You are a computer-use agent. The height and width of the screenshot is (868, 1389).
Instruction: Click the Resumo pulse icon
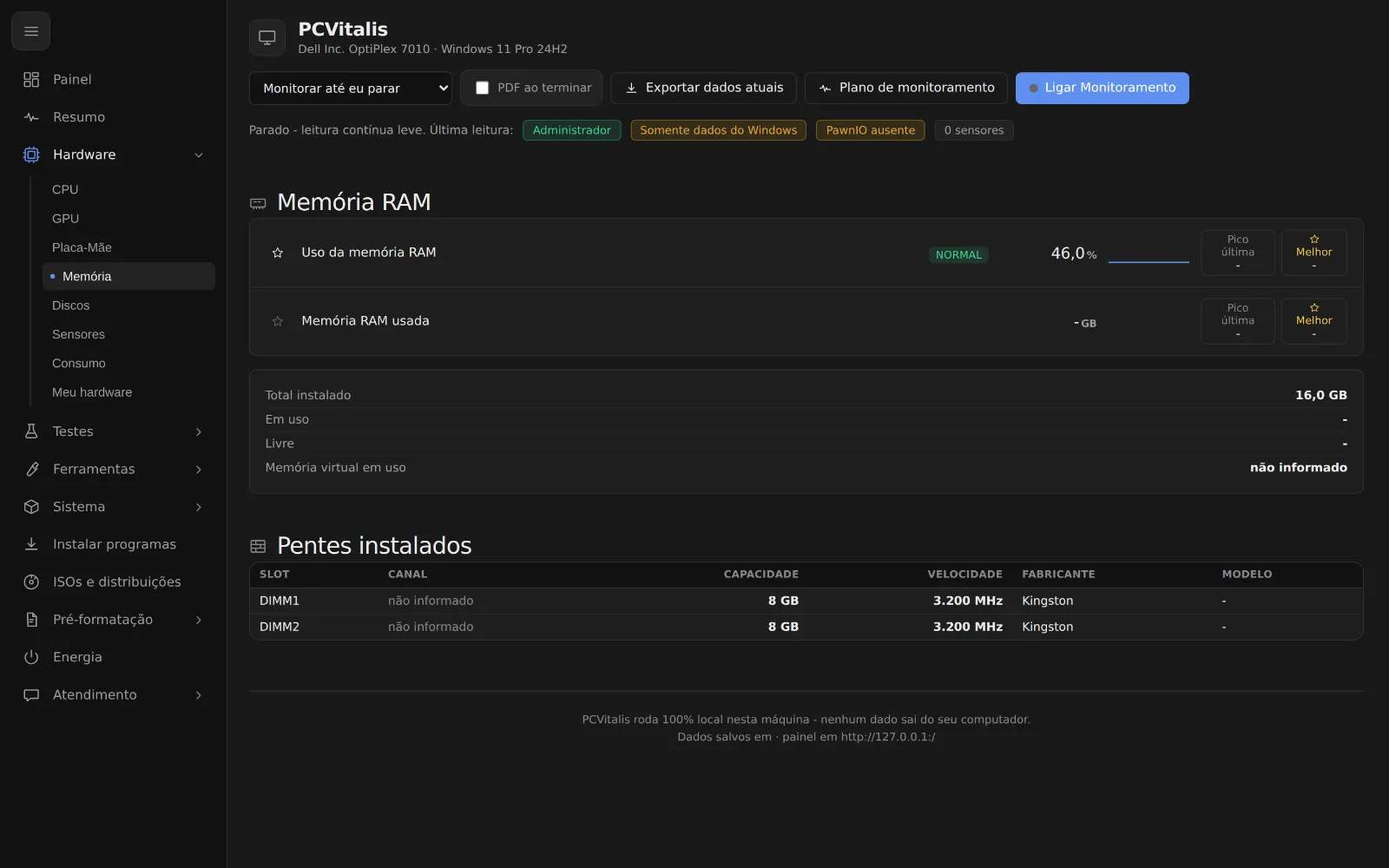31,117
